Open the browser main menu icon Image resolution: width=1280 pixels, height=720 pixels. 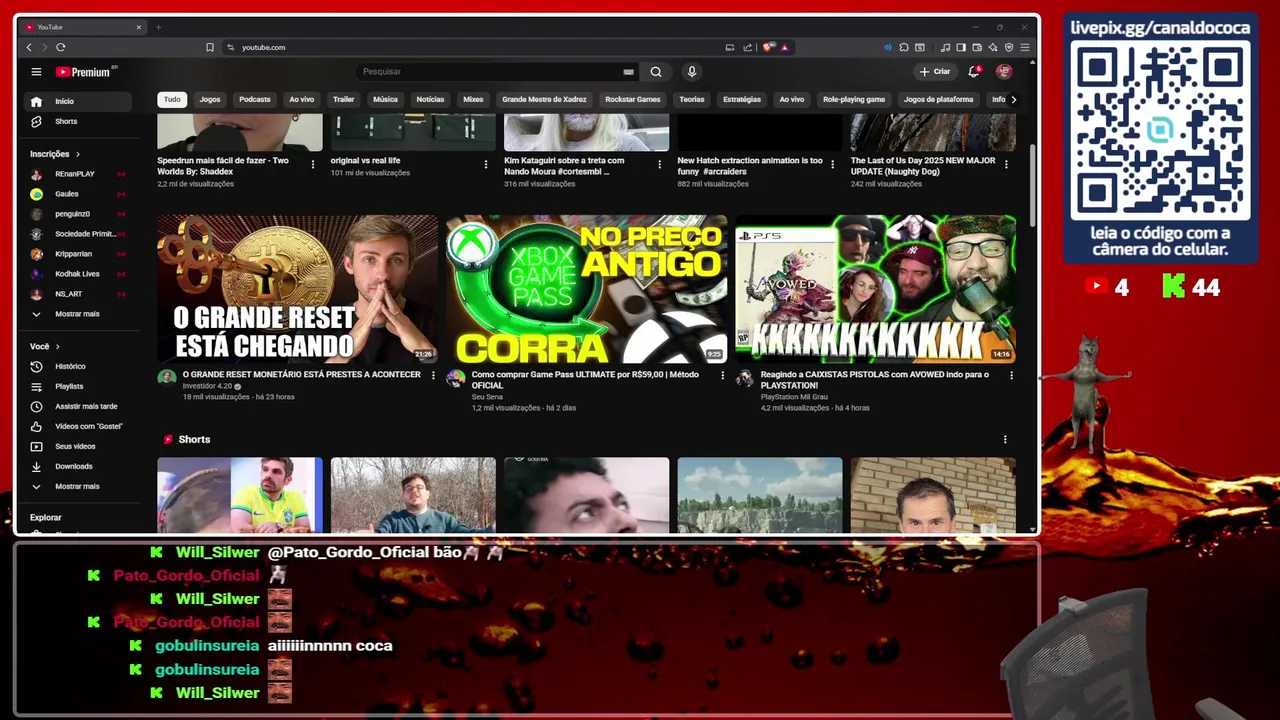pyautogui.click(x=1025, y=47)
